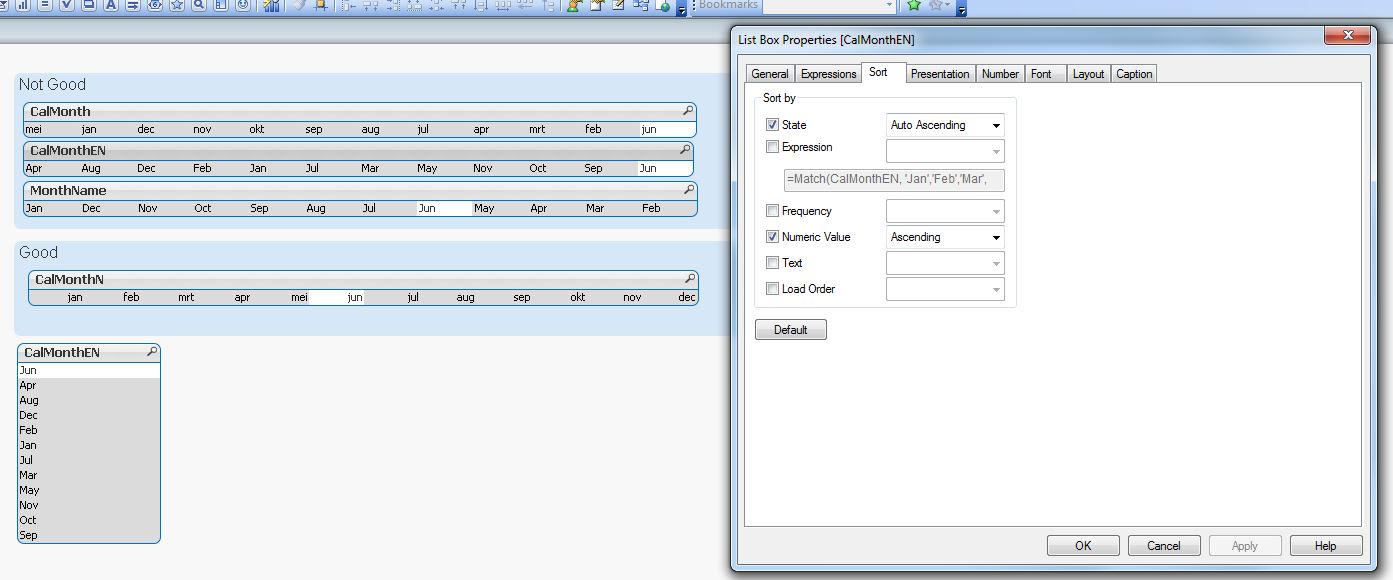Click the Match expression input field

pyautogui.click(x=894, y=181)
